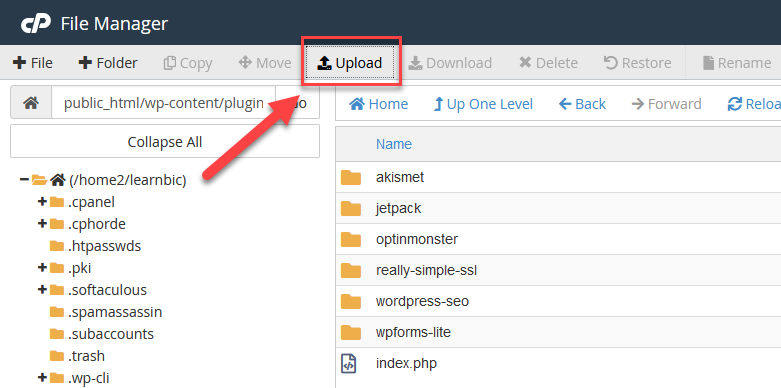
Task: Click the index.php code file icon
Action: pos(349,364)
